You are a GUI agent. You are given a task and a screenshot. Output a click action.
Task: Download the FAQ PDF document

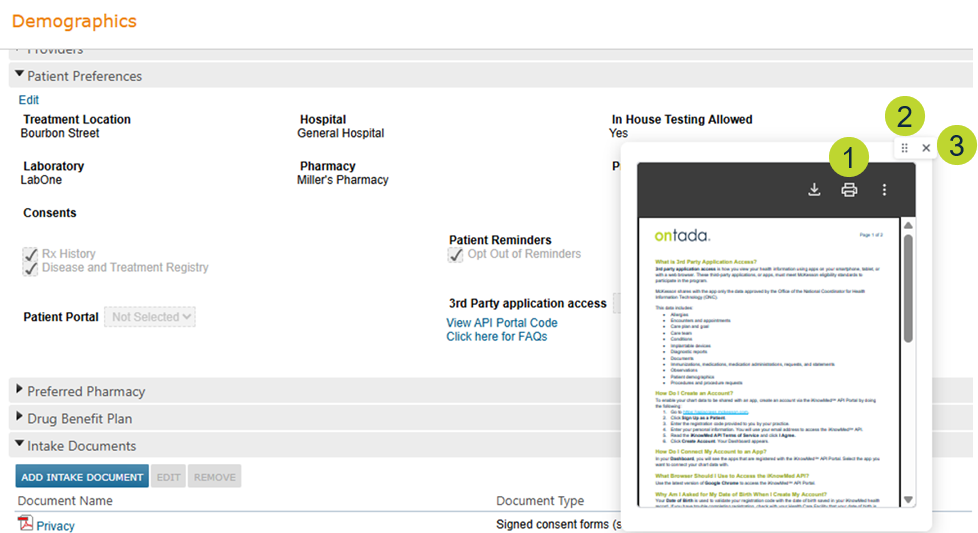[x=814, y=190]
